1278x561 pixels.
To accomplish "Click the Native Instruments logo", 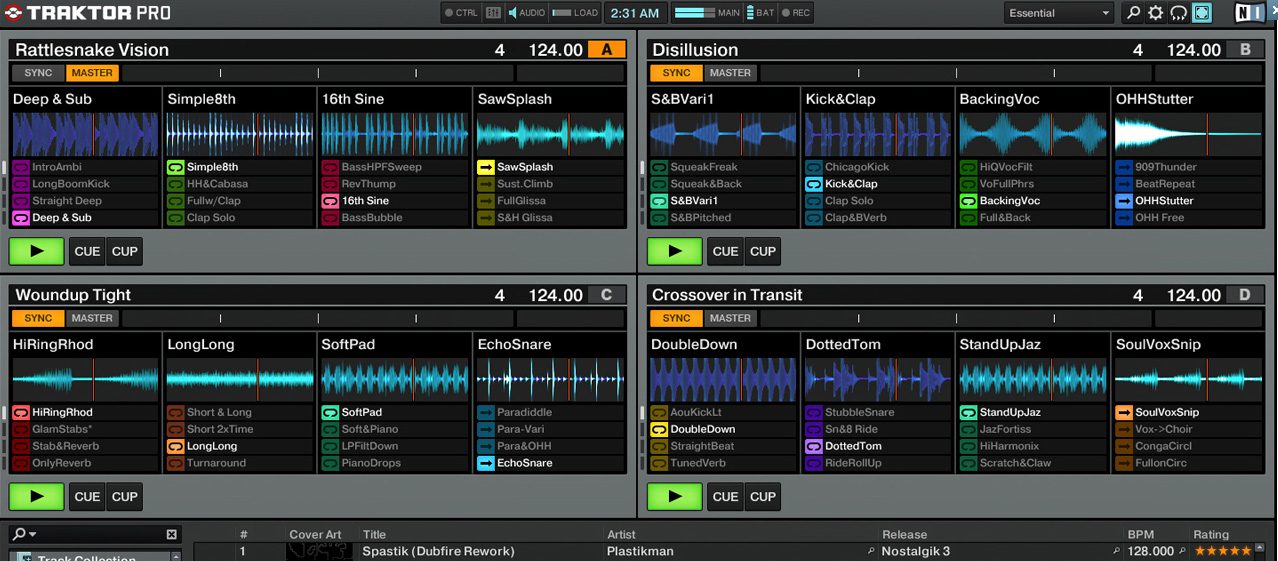I will coord(1248,13).
